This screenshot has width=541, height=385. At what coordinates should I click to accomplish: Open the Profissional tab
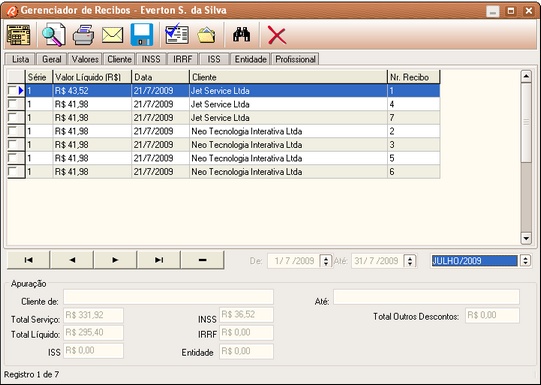click(x=295, y=59)
